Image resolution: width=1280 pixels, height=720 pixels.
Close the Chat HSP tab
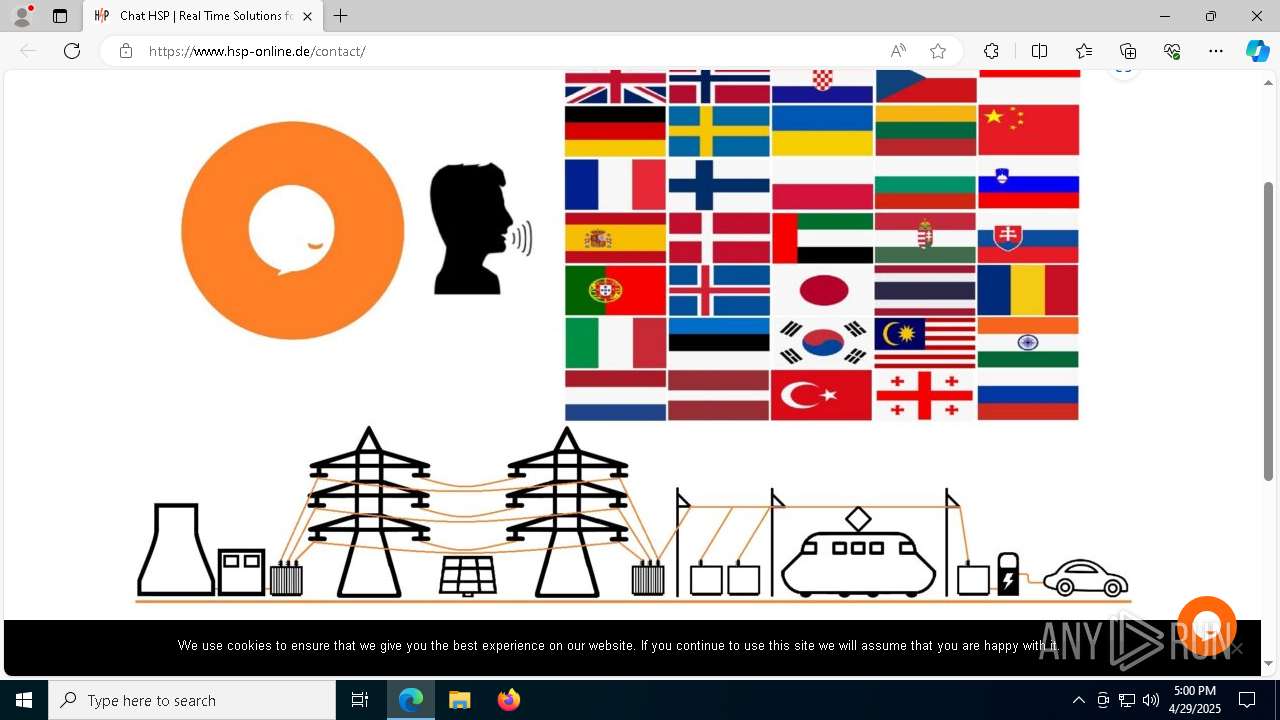tap(307, 16)
